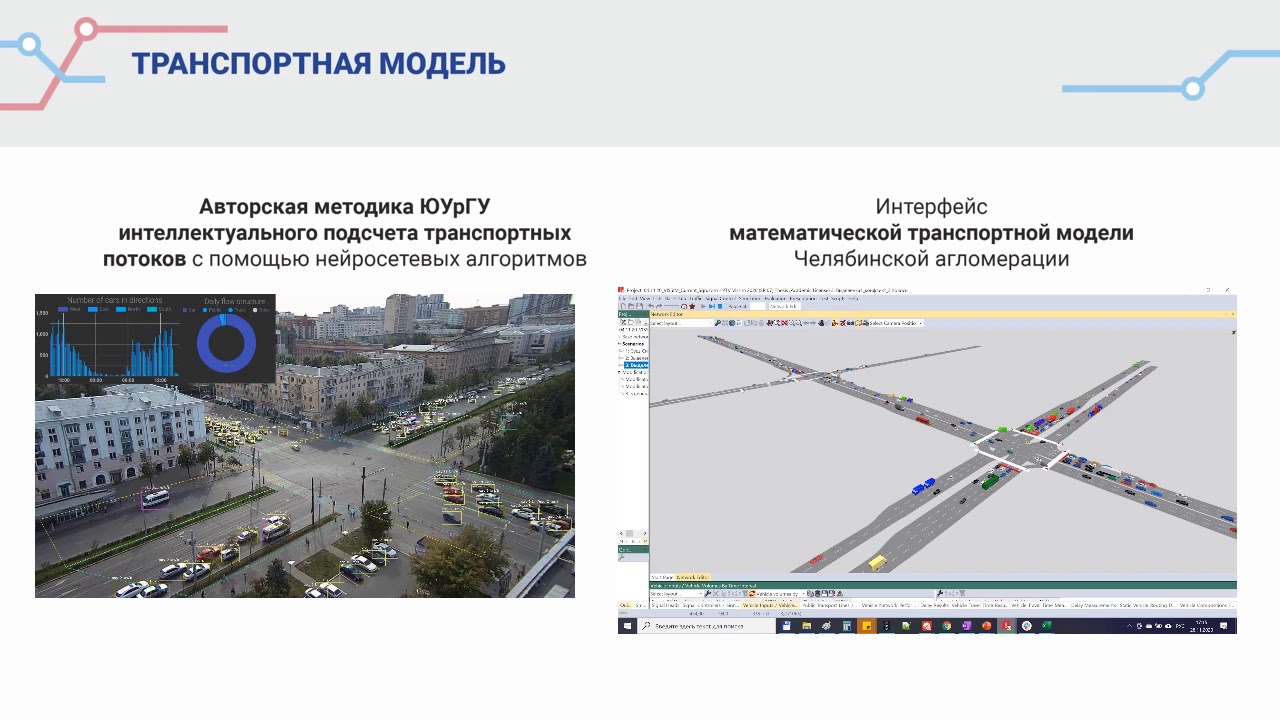Select the Scenarios node in the project tree
1280x720 pixels.
634,343
